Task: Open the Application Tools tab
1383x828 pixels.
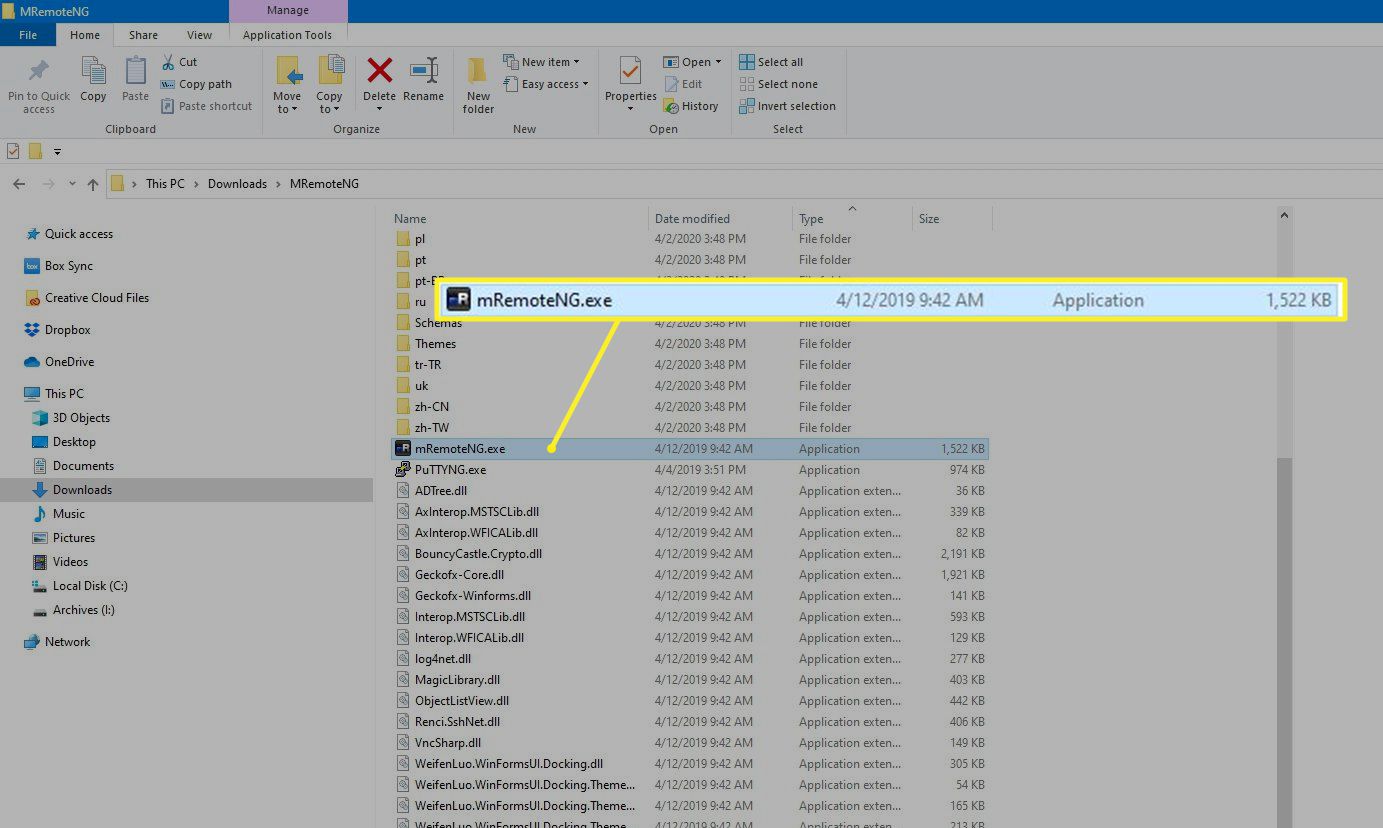Action: [x=287, y=35]
